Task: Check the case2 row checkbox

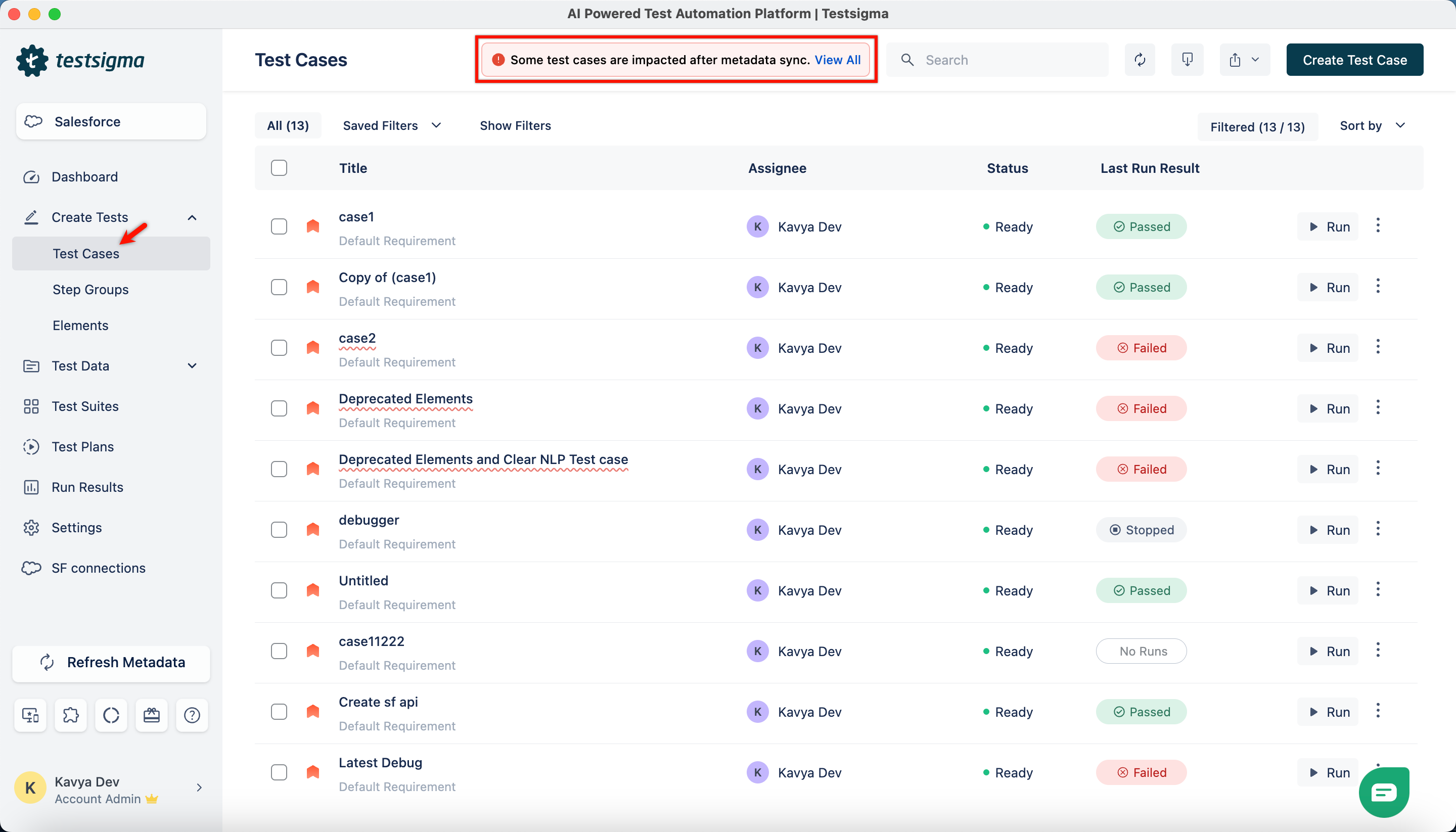Action: (279, 348)
